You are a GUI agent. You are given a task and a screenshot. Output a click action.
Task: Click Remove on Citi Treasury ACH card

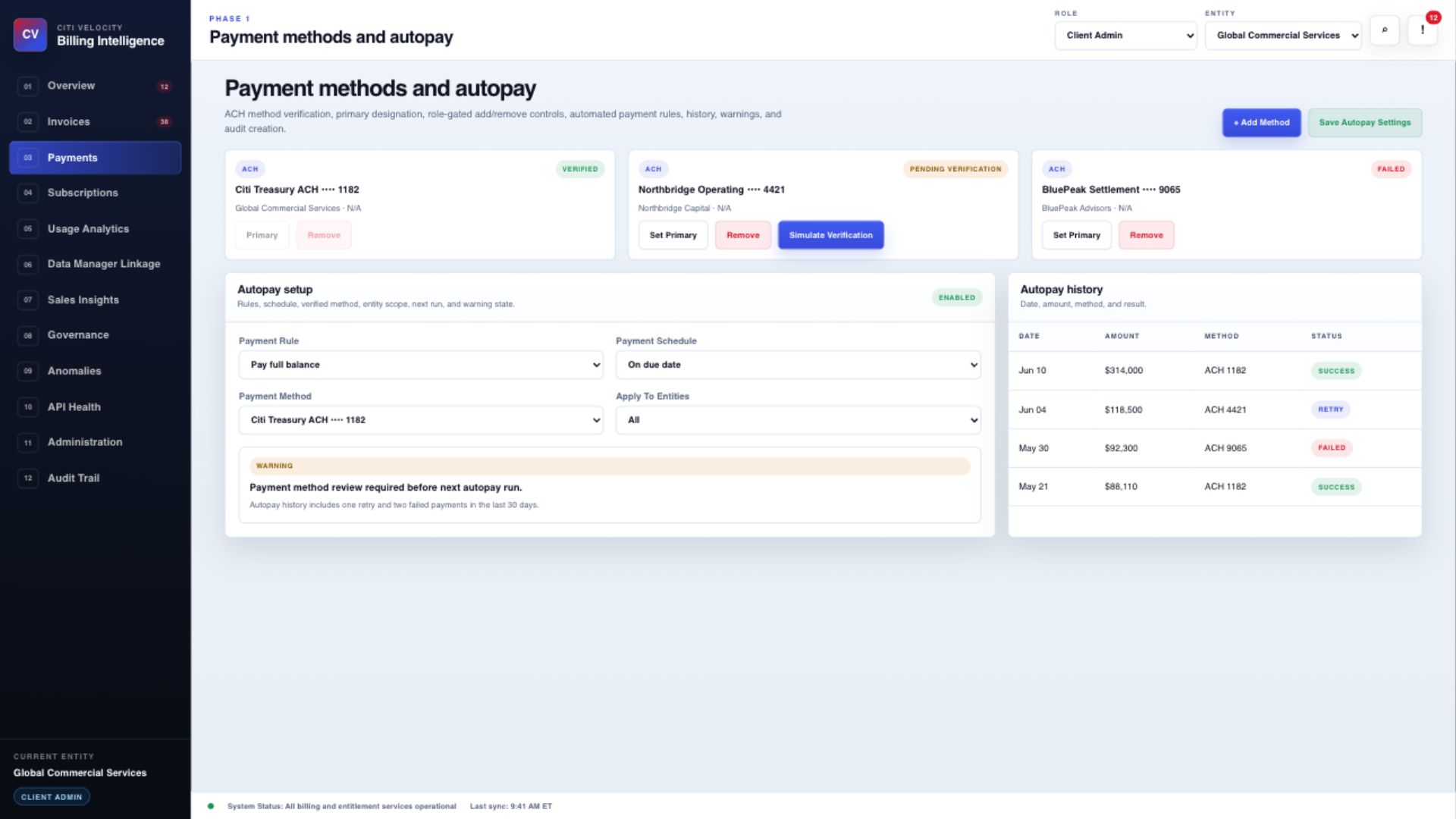pyautogui.click(x=324, y=235)
